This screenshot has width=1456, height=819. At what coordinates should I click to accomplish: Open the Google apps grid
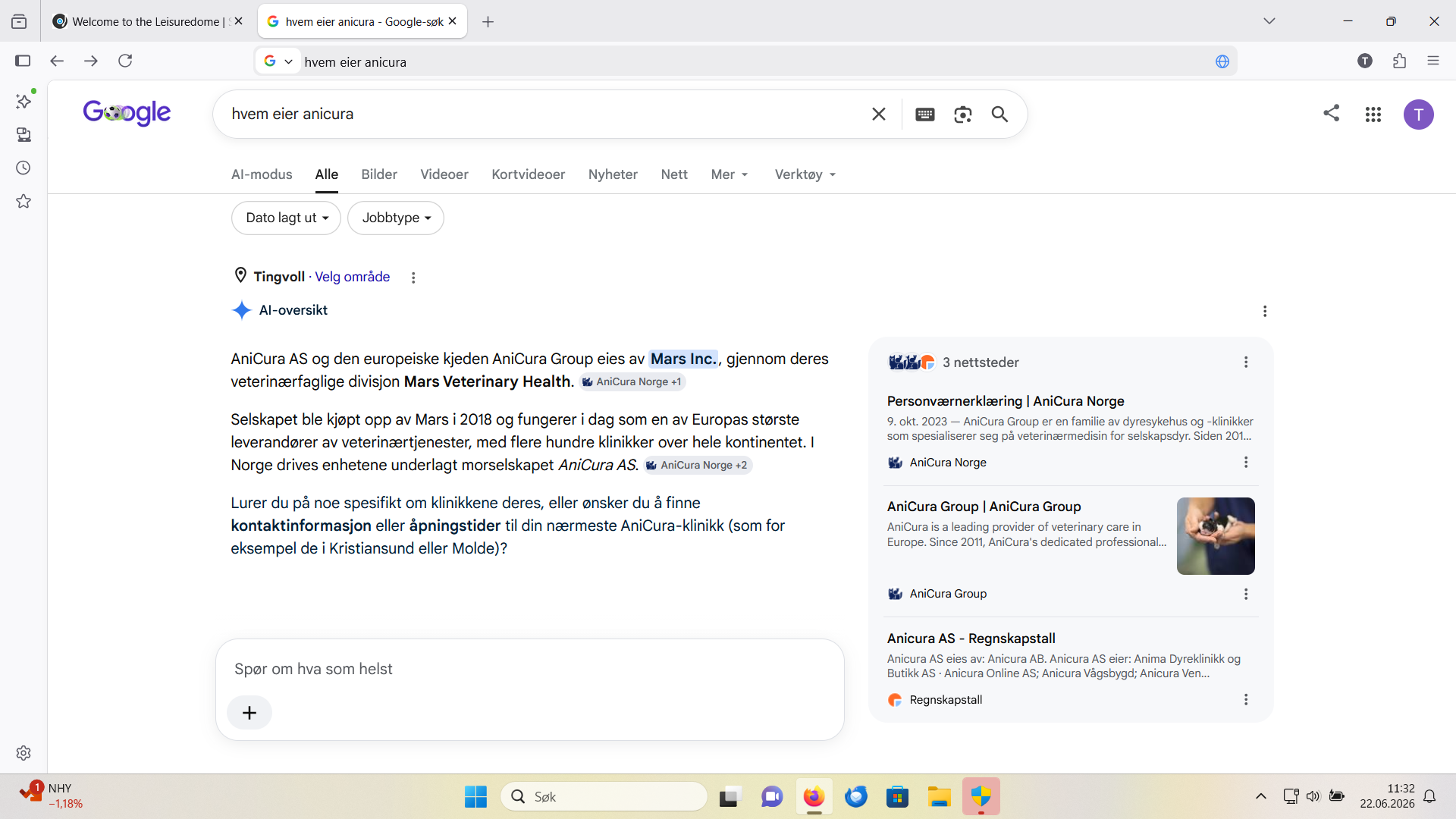click(x=1373, y=115)
